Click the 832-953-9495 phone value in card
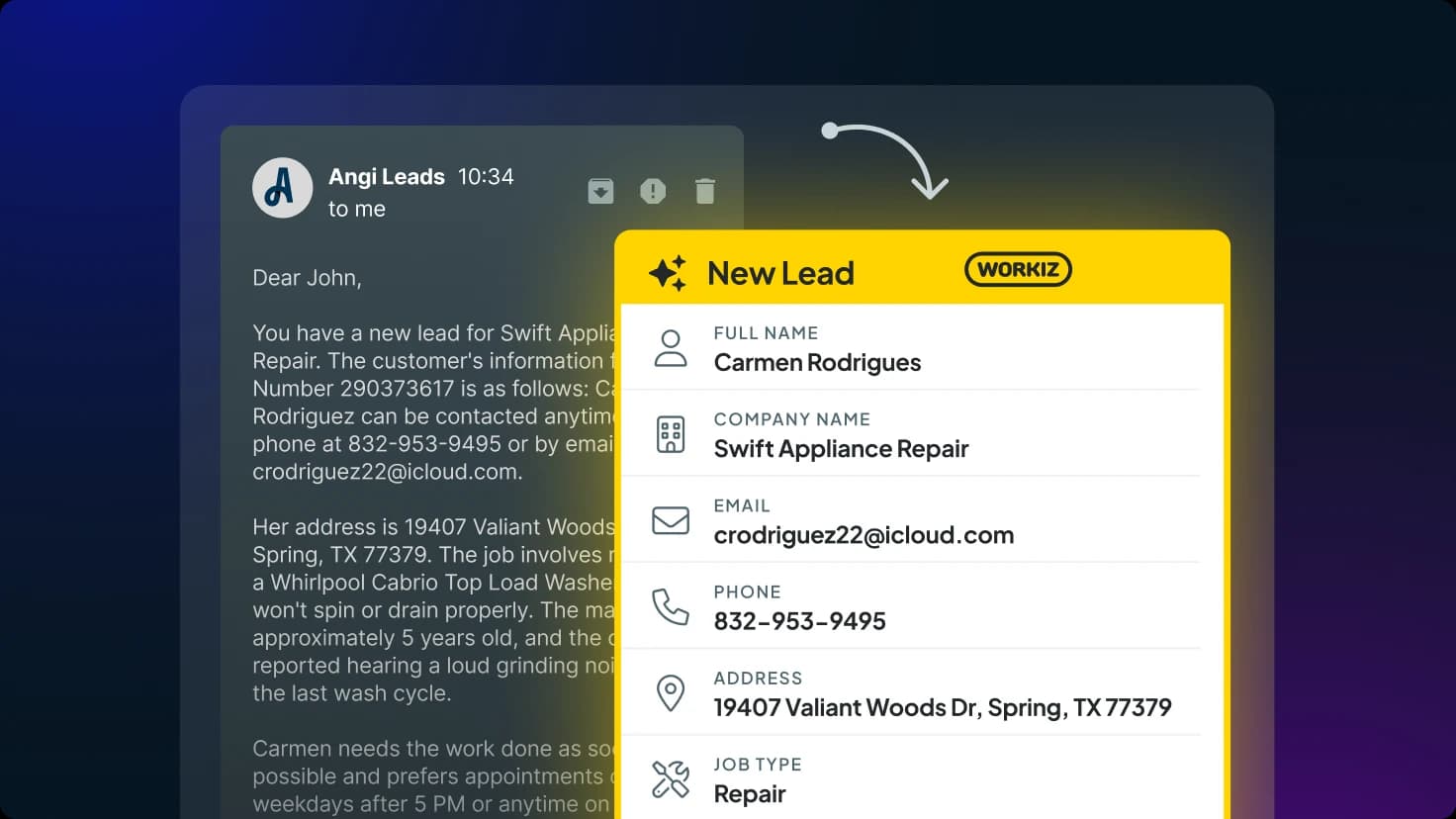This screenshot has width=1456, height=819. pos(799,621)
